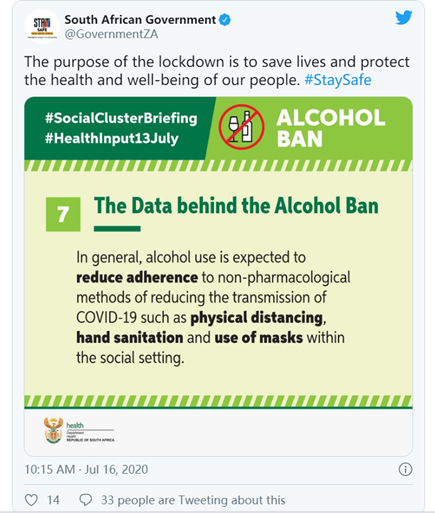Click the tweet's opening text about lockdown
Viewport: 435px width, 513px height.
[217, 71]
